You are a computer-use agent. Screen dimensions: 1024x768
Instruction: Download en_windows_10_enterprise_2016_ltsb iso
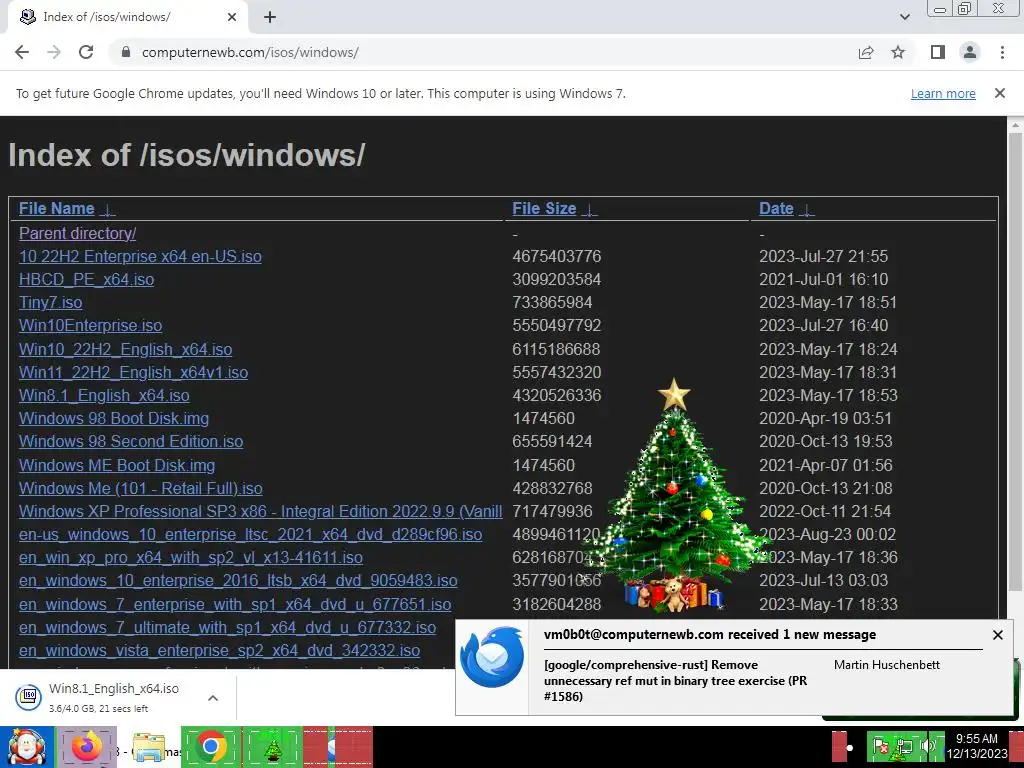(x=238, y=580)
